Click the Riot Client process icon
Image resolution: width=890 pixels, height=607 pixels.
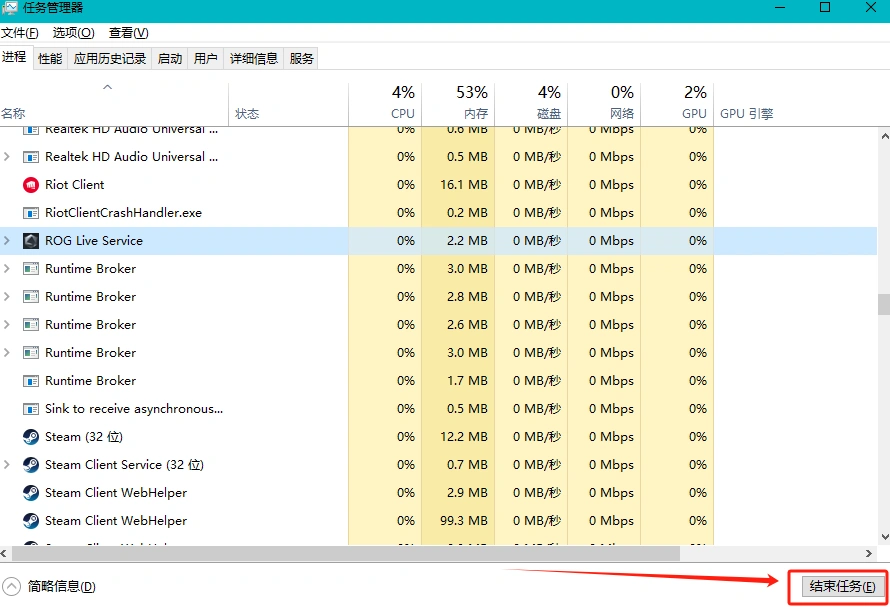(x=30, y=185)
